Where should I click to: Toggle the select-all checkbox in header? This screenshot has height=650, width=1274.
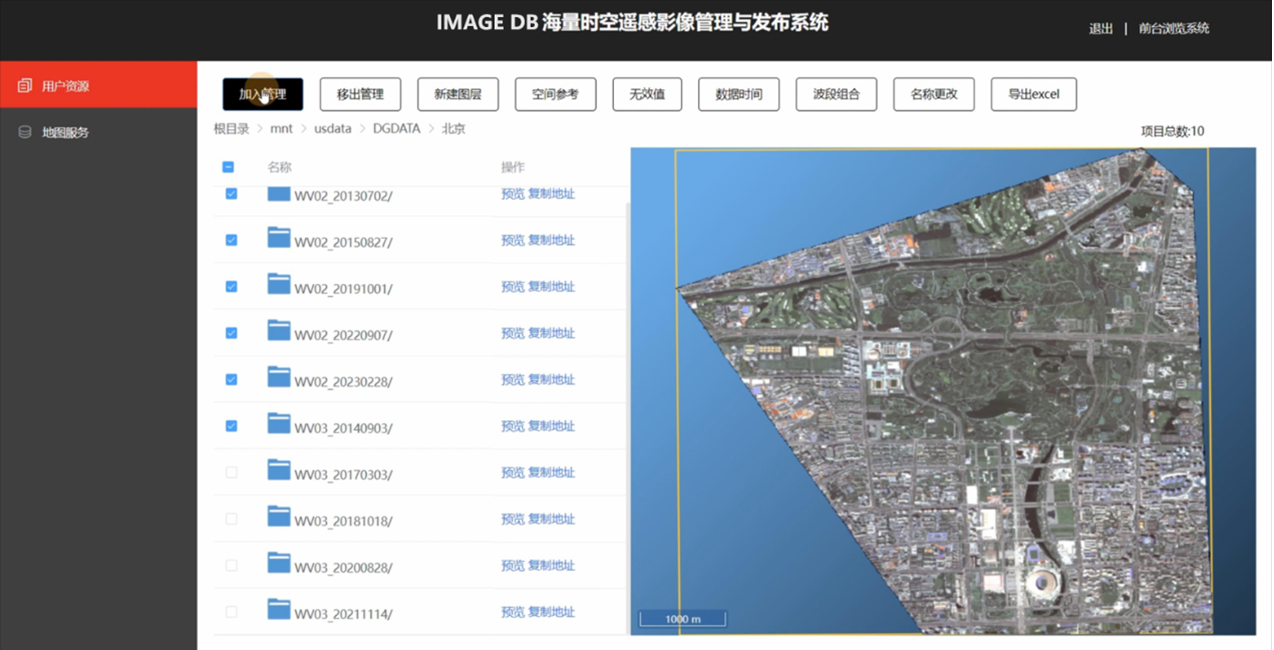tap(228, 167)
